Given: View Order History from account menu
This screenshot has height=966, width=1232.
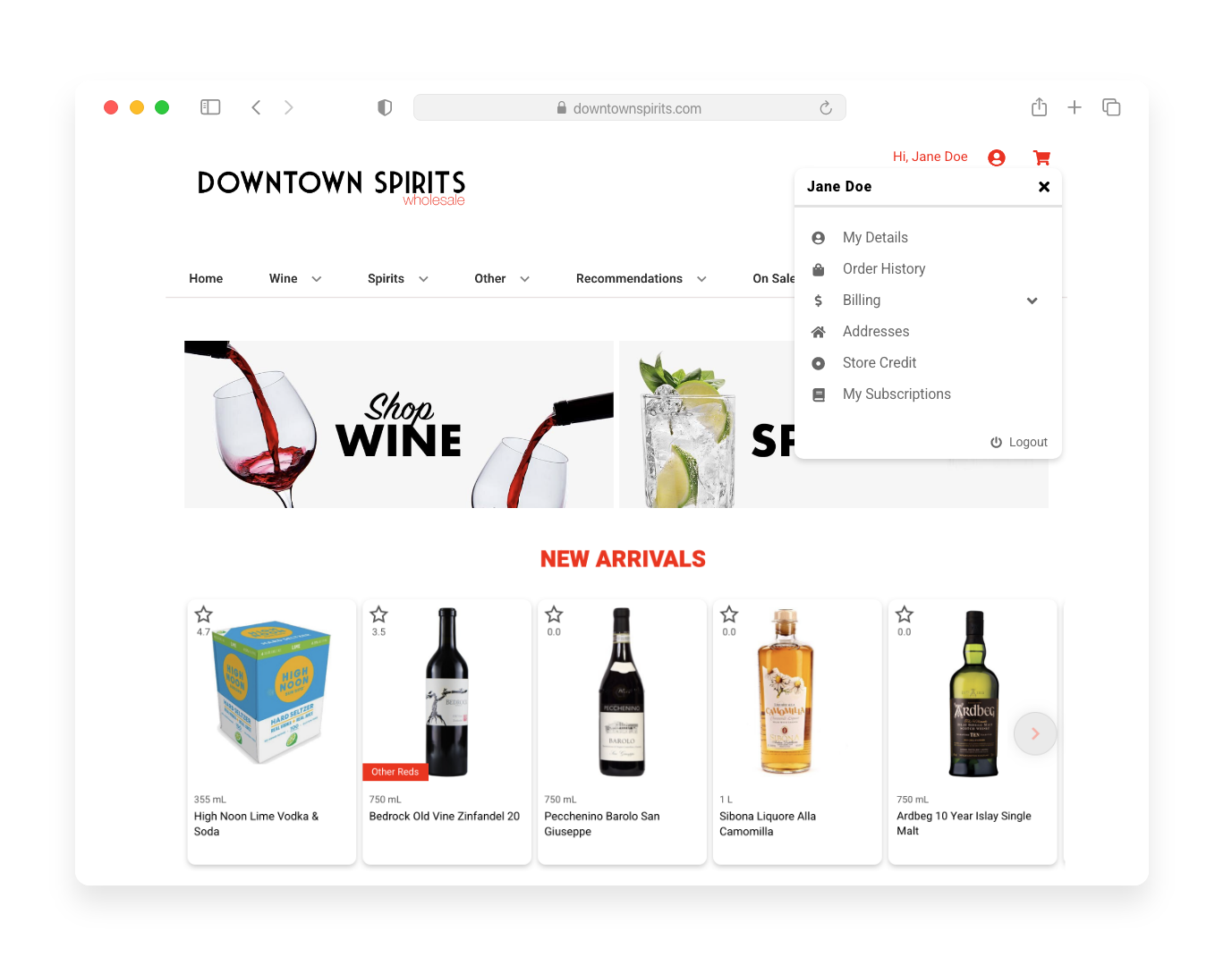Looking at the screenshot, I should pos(884,268).
